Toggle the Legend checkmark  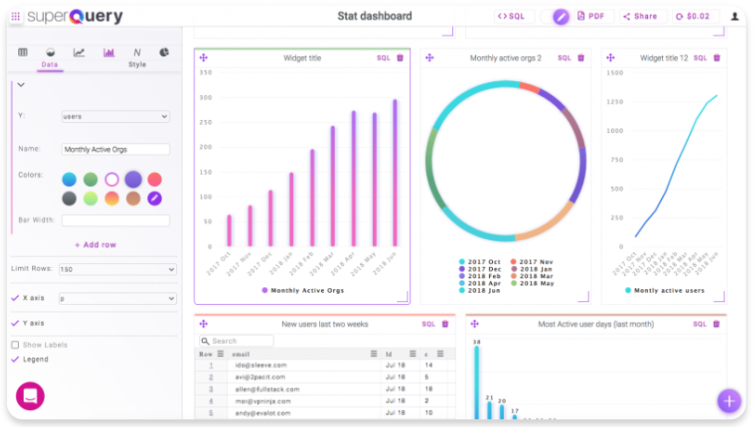15,359
